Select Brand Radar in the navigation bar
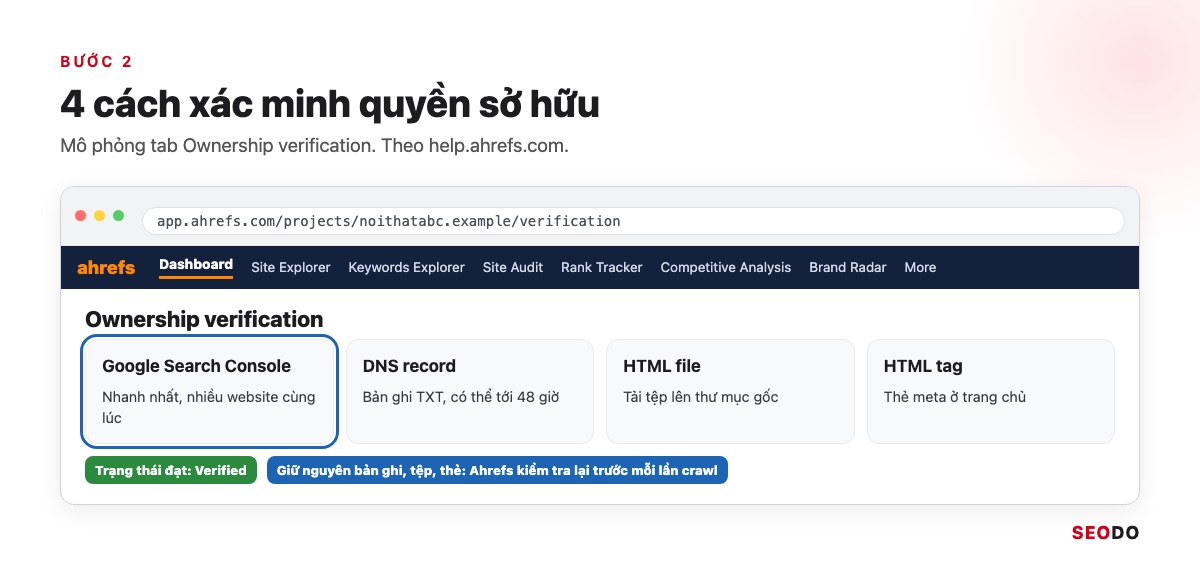 848,267
